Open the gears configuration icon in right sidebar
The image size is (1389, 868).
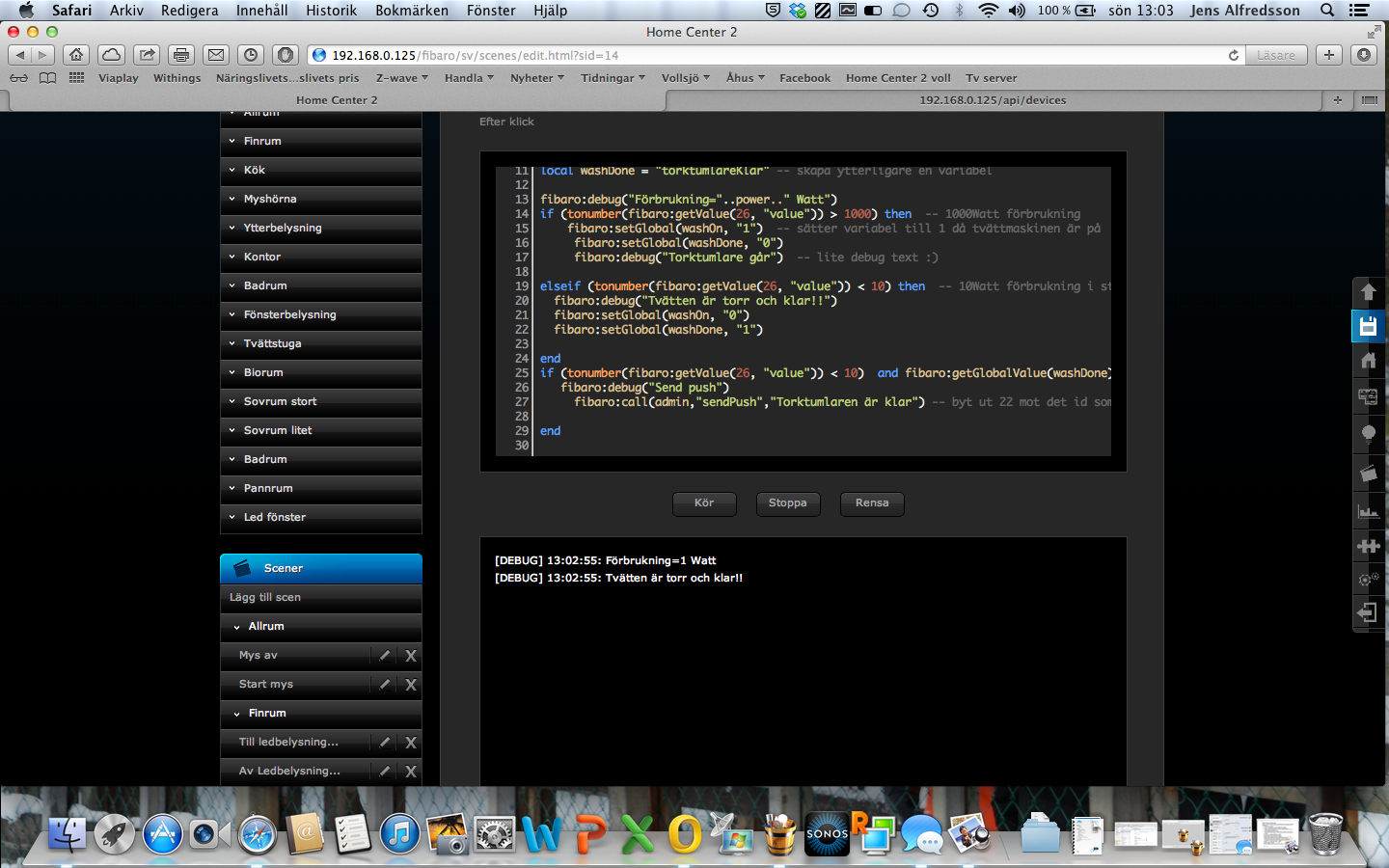click(1368, 580)
